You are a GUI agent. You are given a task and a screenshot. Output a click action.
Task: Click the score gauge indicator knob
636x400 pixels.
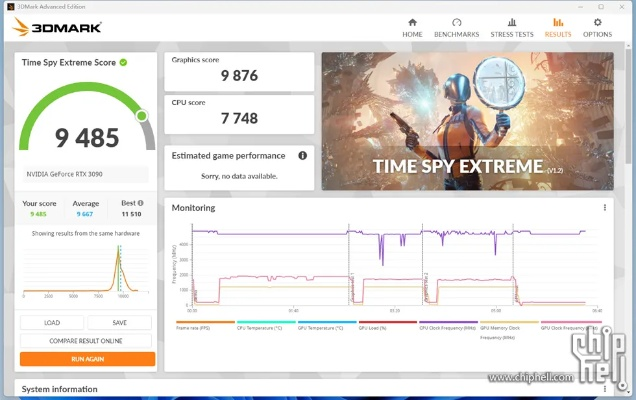141,116
